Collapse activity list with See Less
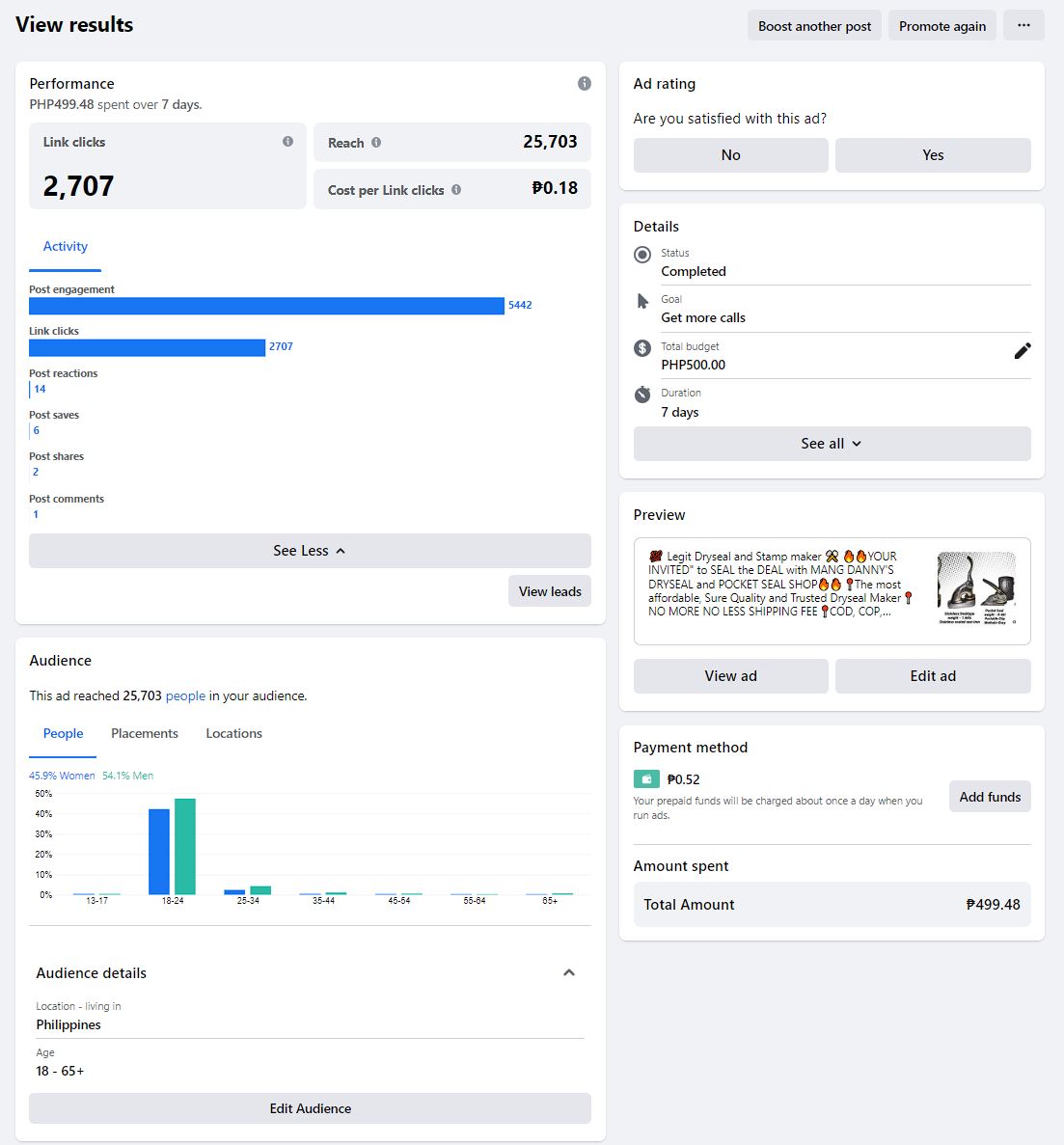1064x1145 pixels. tap(310, 551)
